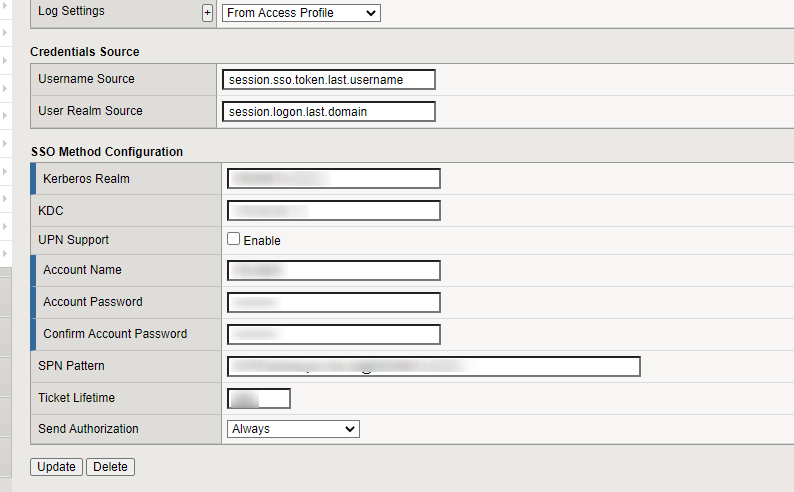Viewport: 794px width, 492px height.
Task: Focus the Account Password field
Action: click(334, 302)
